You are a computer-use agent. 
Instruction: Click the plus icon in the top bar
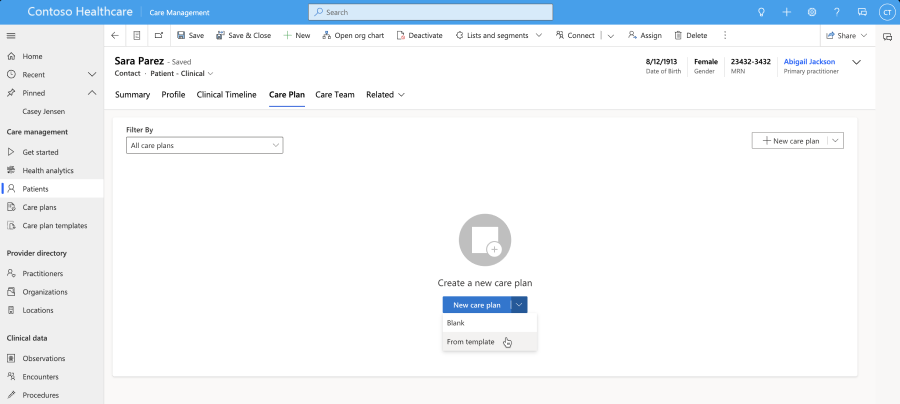click(x=787, y=12)
